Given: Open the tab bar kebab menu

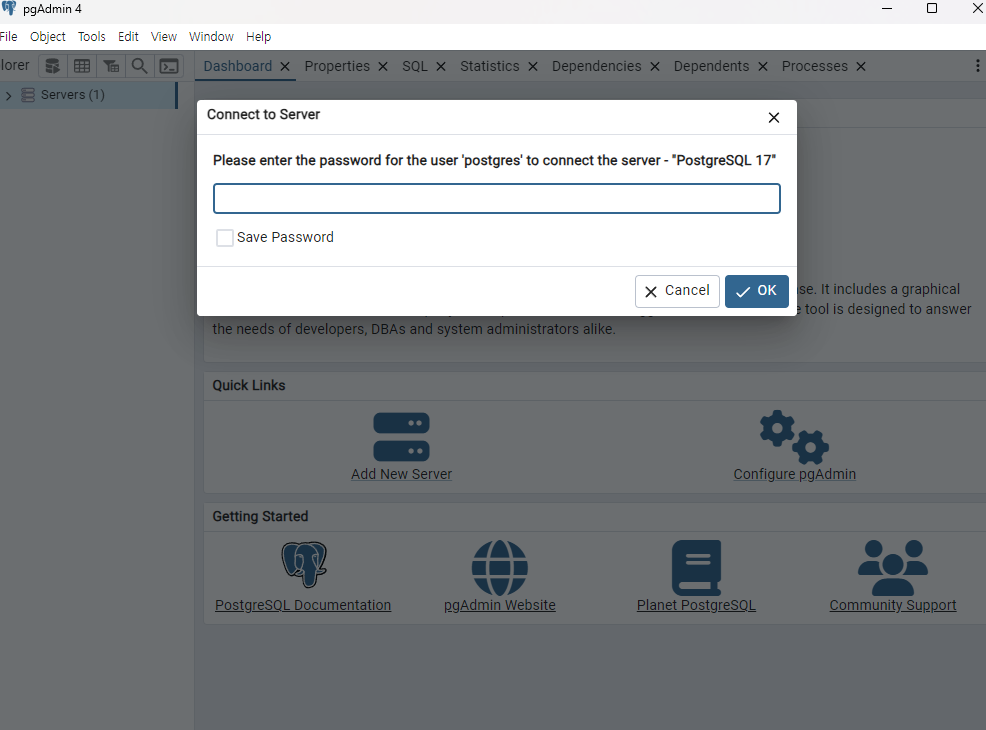Looking at the screenshot, I should 977,66.
